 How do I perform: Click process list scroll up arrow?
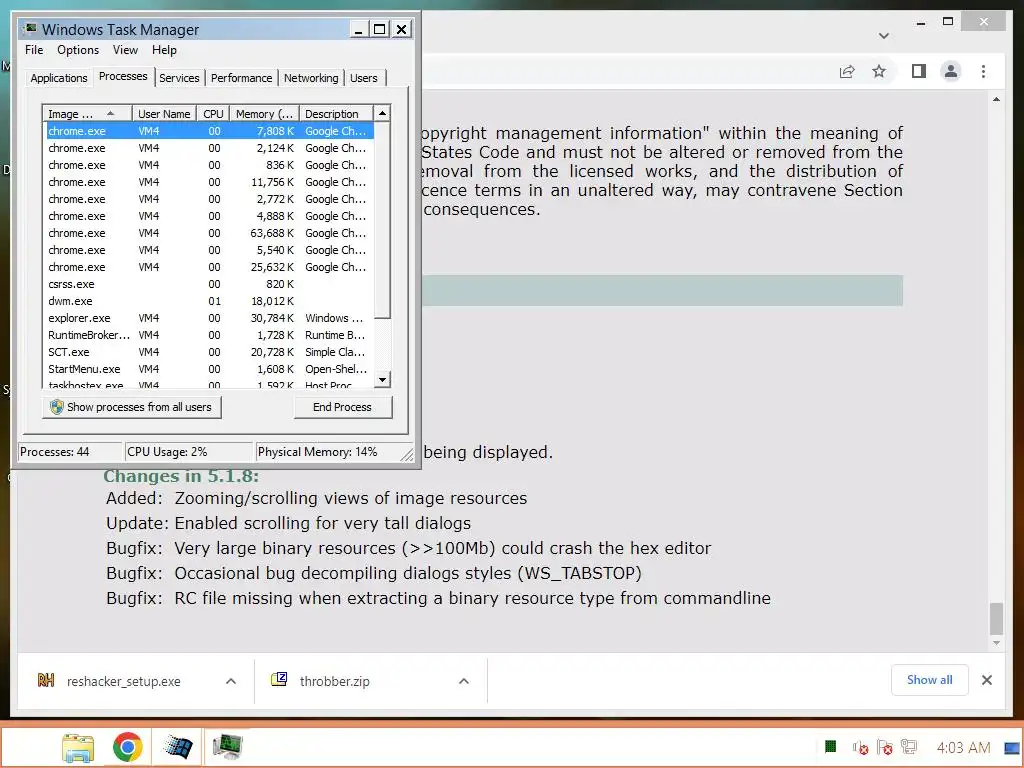(383, 114)
